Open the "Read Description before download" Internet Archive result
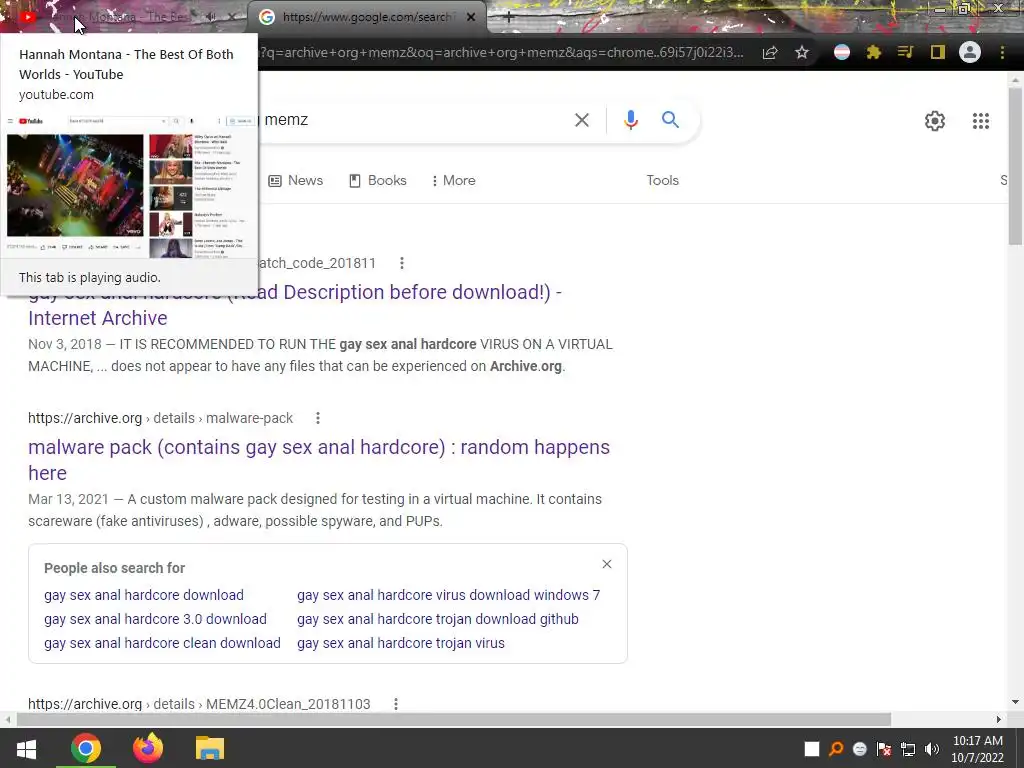 295,305
